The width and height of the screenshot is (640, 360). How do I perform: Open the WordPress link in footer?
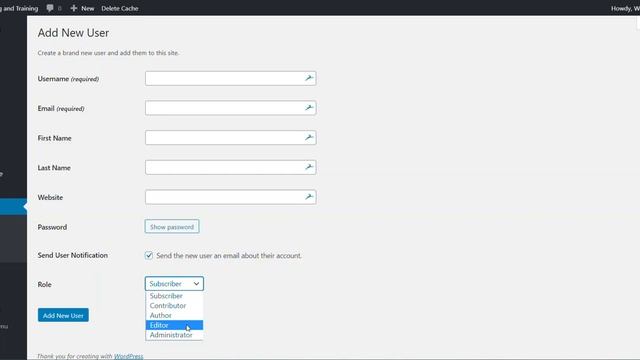[x=129, y=356]
